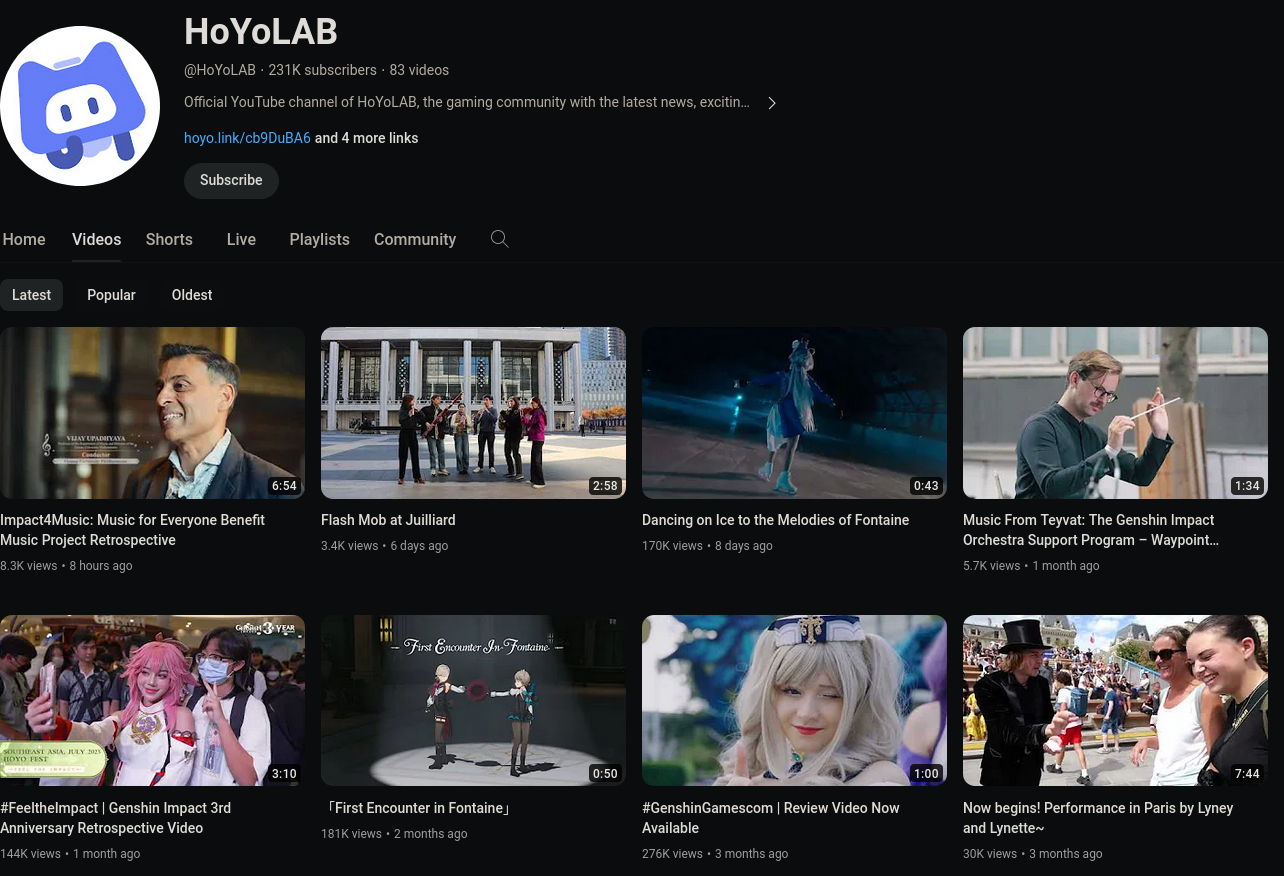The height and width of the screenshot is (876, 1284).
Task: Open 'Impact4Music: Music for Everyone Benefit' title
Action: [x=132, y=530]
